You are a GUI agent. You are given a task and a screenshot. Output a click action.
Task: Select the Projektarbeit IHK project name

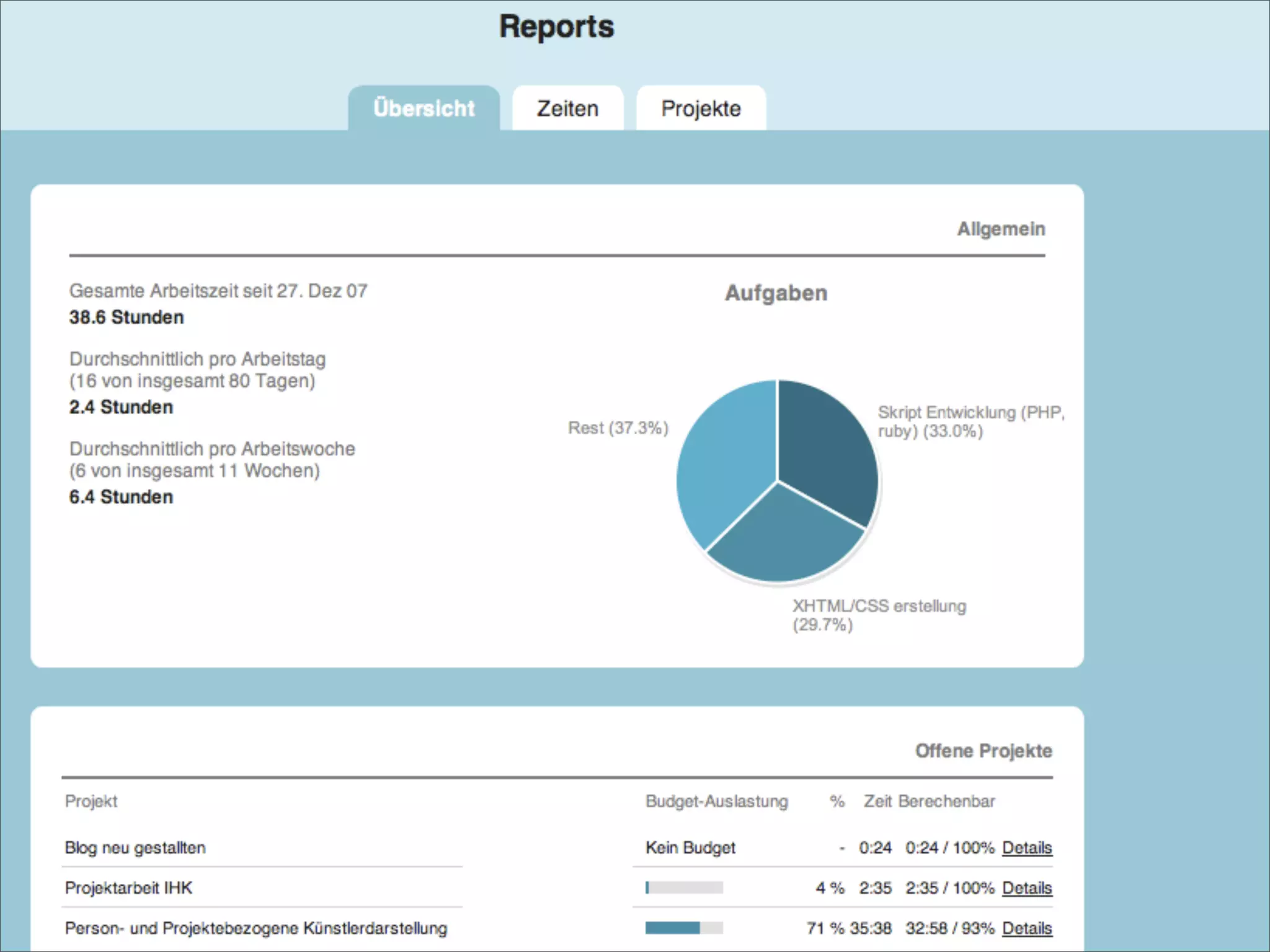click(x=128, y=888)
